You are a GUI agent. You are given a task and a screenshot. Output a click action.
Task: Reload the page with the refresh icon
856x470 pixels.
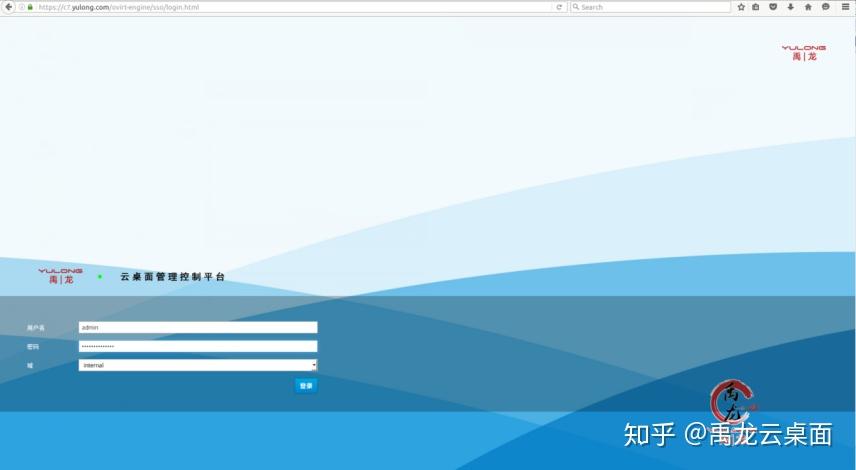(559, 7)
